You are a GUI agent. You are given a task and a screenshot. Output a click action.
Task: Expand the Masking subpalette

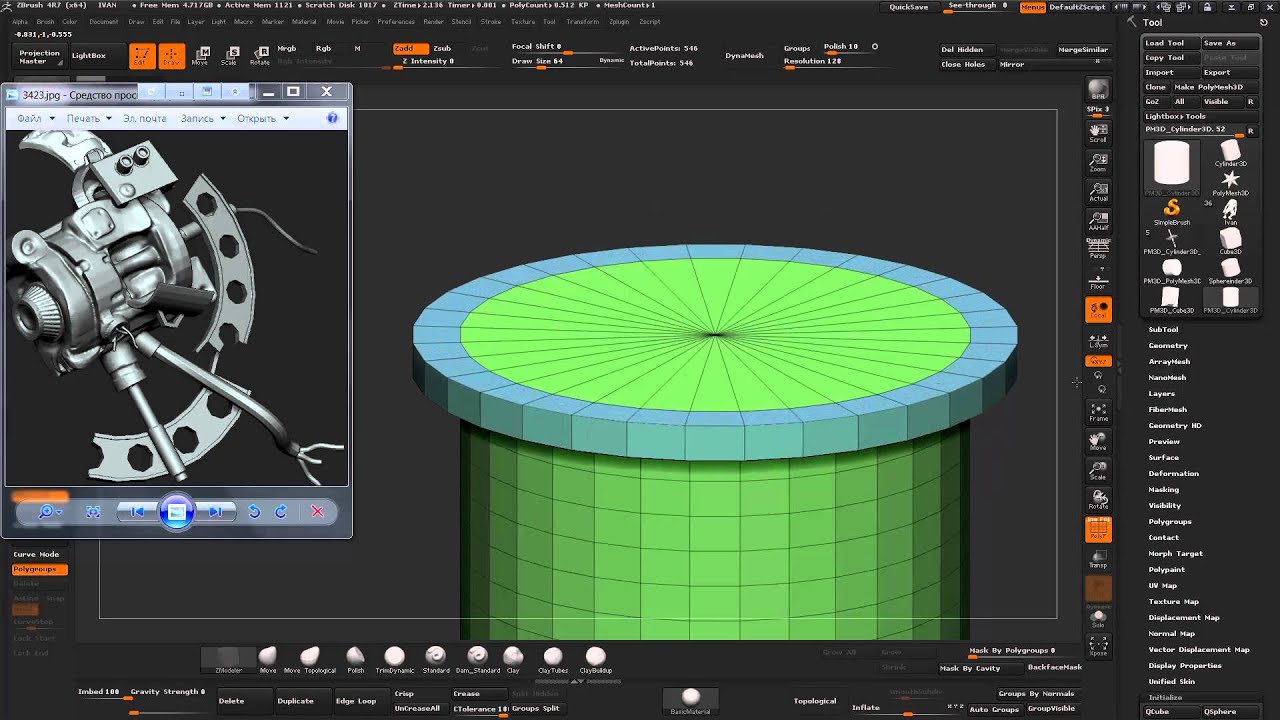pyautogui.click(x=1163, y=489)
